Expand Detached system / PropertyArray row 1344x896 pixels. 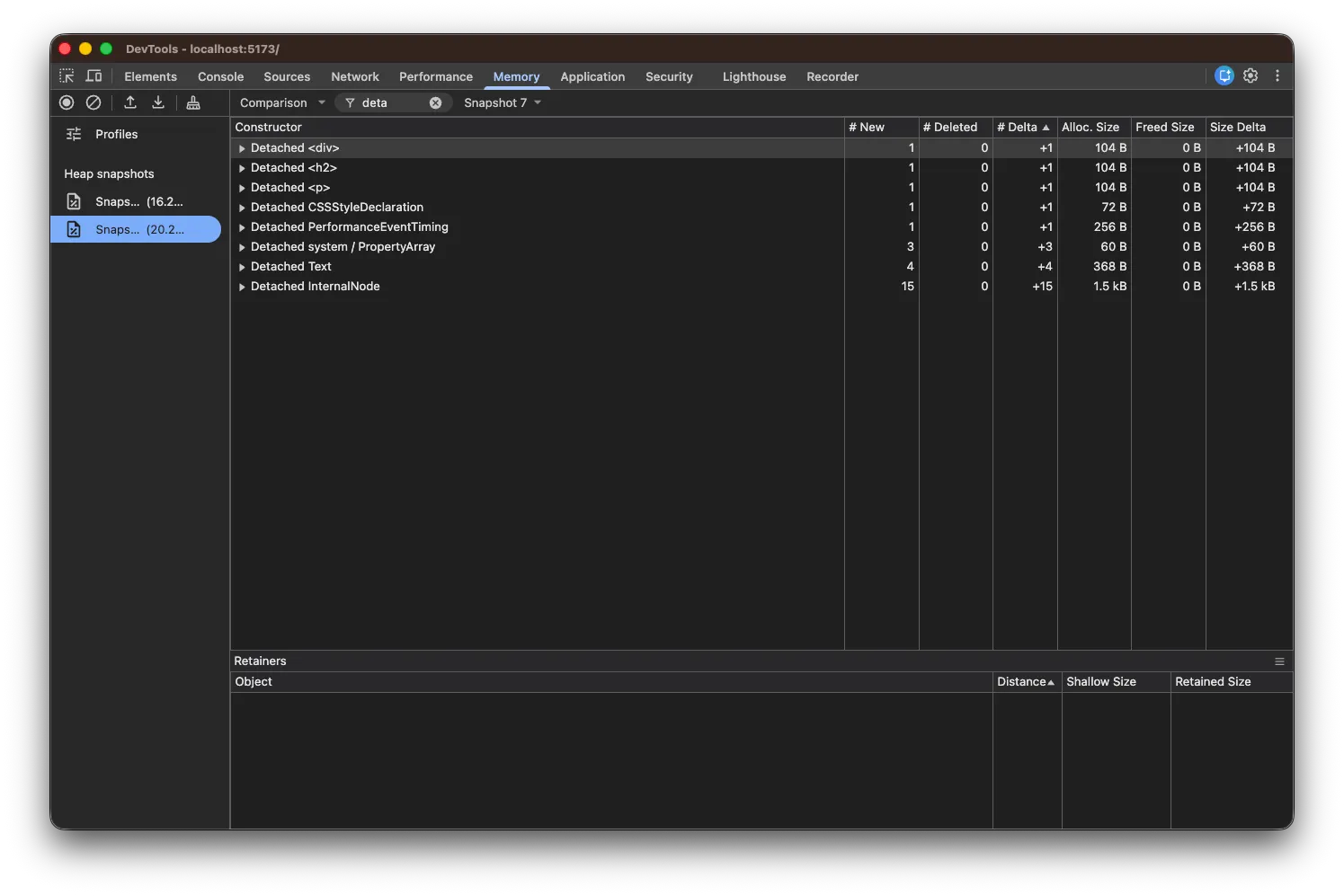pyautogui.click(x=242, y=247)
